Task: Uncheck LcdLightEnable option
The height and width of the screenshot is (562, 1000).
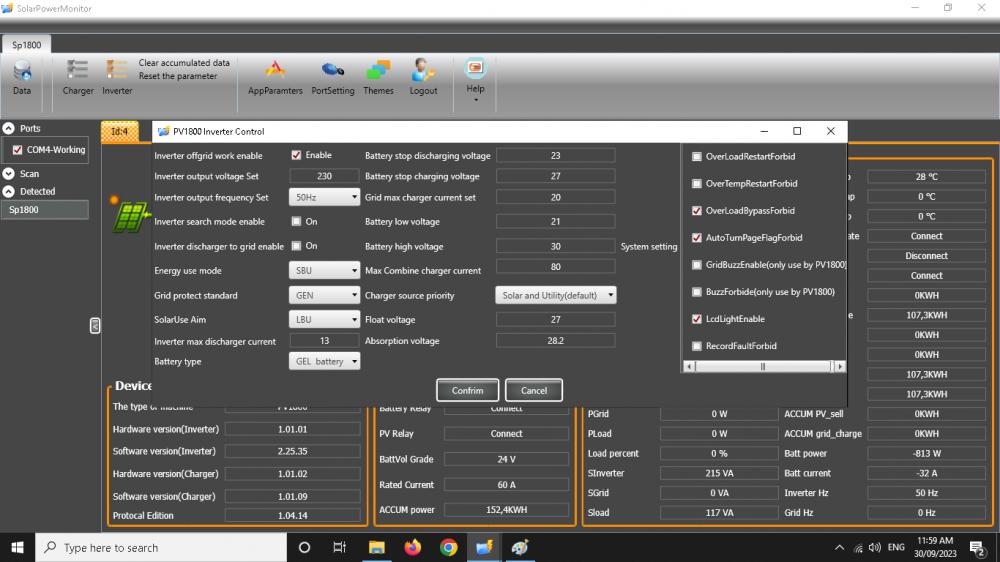Action: point(696,319)
